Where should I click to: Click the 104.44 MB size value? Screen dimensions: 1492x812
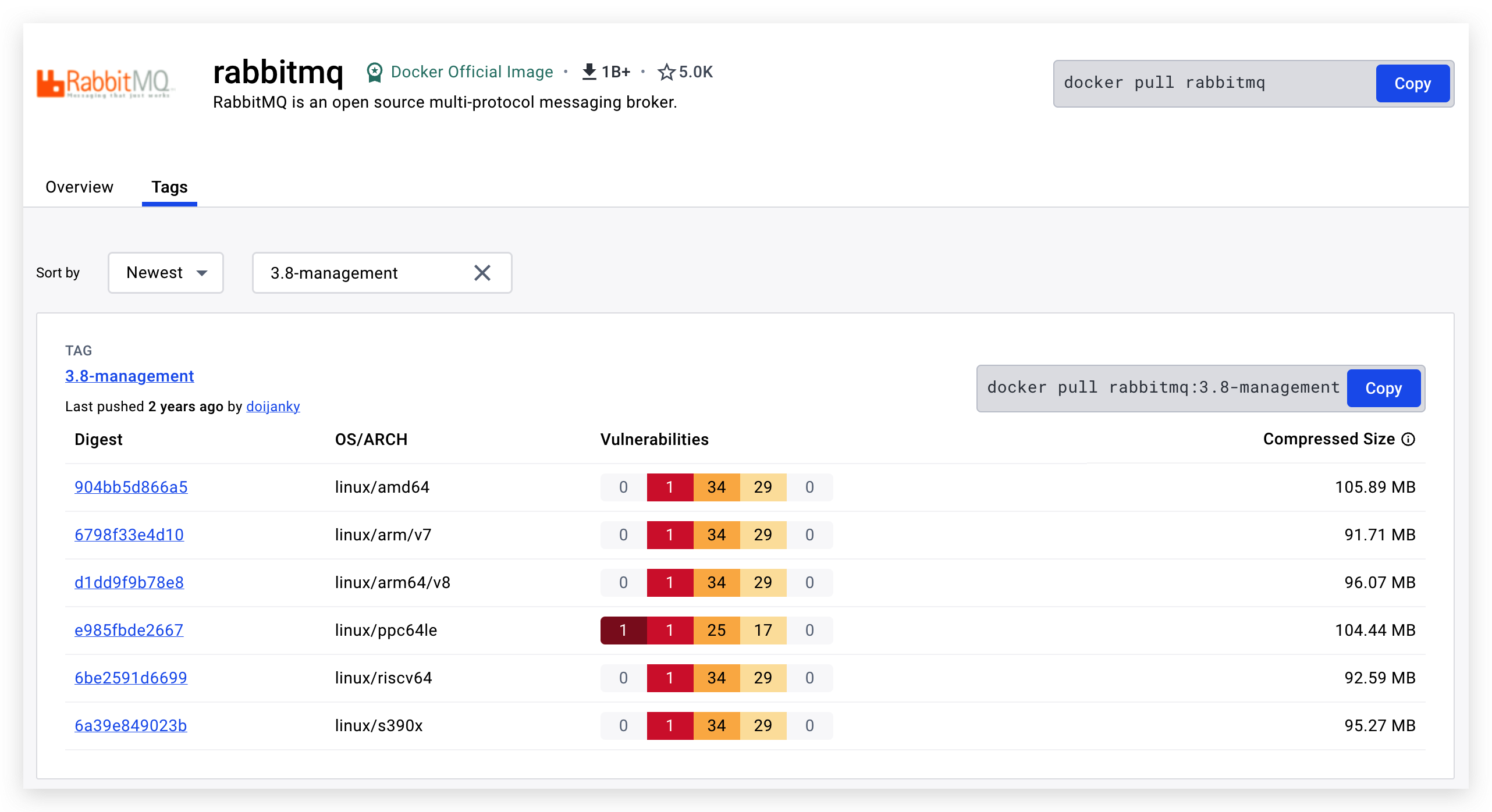1375,631
